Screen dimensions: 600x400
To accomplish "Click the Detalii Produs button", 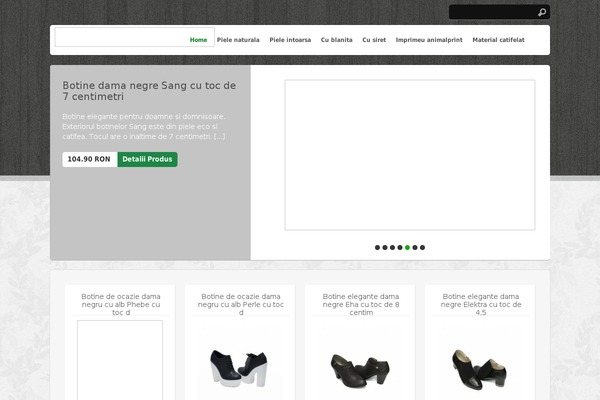I will point(147,159).
